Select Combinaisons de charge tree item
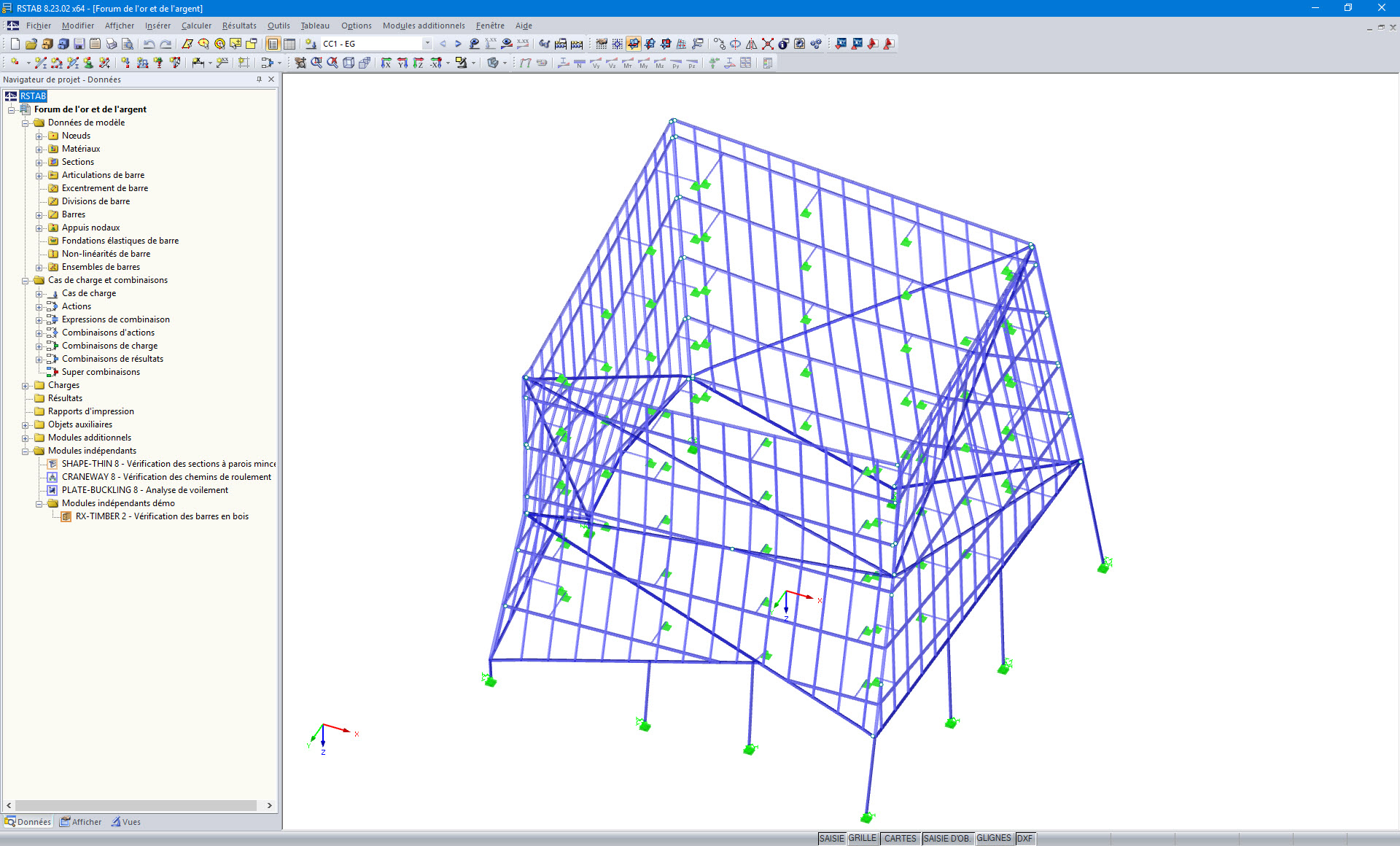Viewport: 1400px width, 846px height. click(109, 346)
